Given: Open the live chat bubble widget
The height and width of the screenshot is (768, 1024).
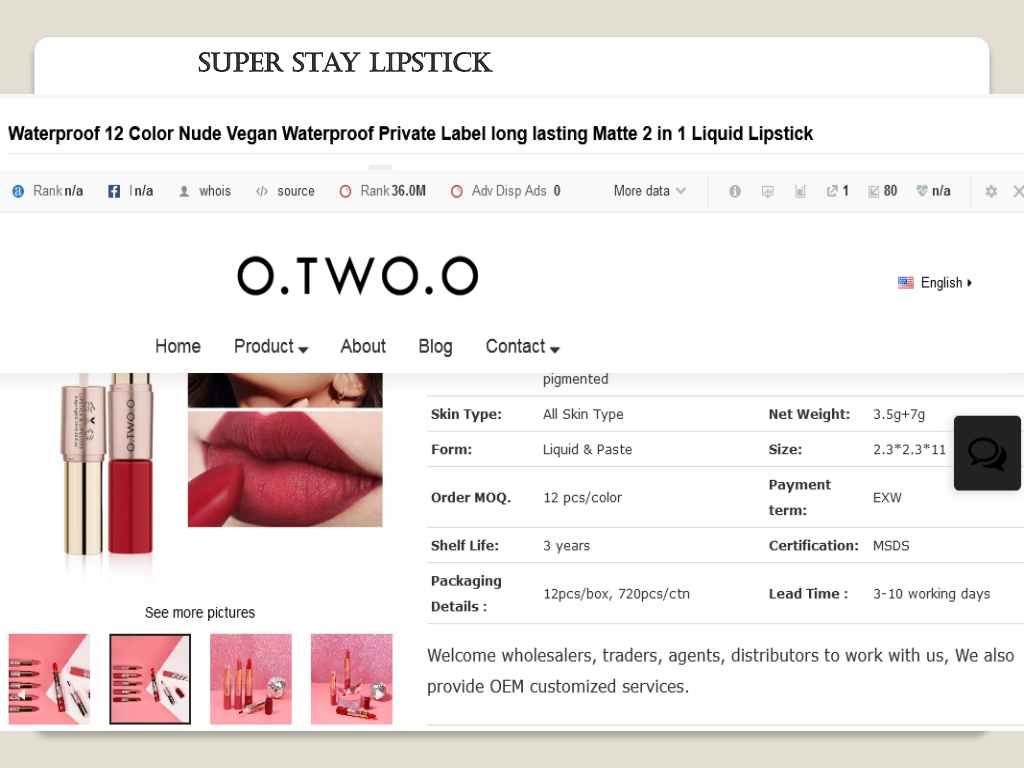Looking at the screenshot, I should coord(987,453).
